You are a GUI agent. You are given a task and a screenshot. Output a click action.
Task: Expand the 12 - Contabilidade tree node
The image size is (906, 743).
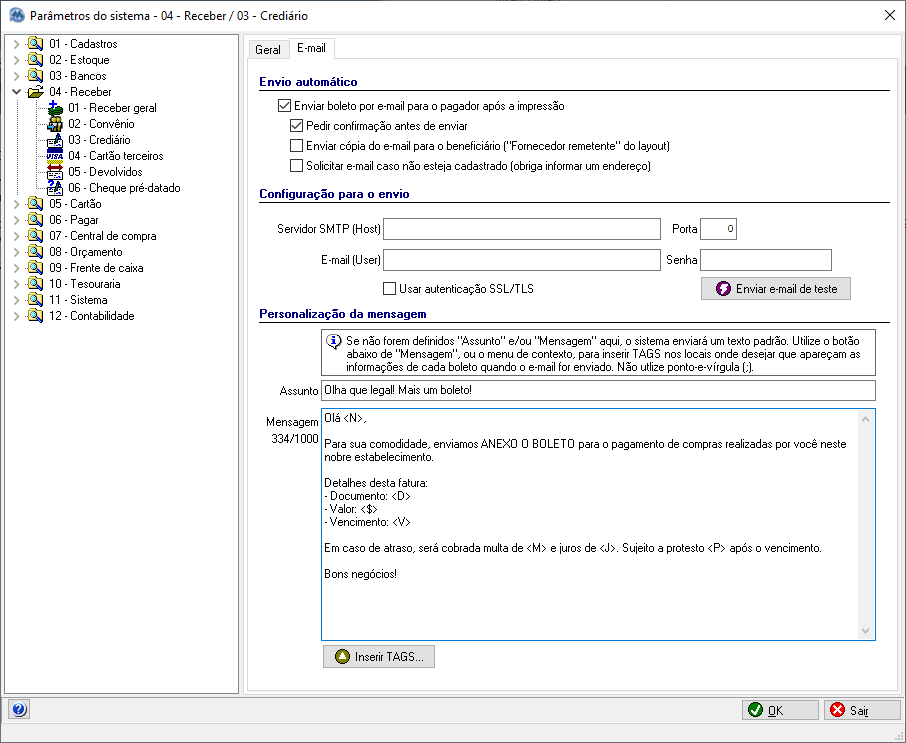click(16, 316)
